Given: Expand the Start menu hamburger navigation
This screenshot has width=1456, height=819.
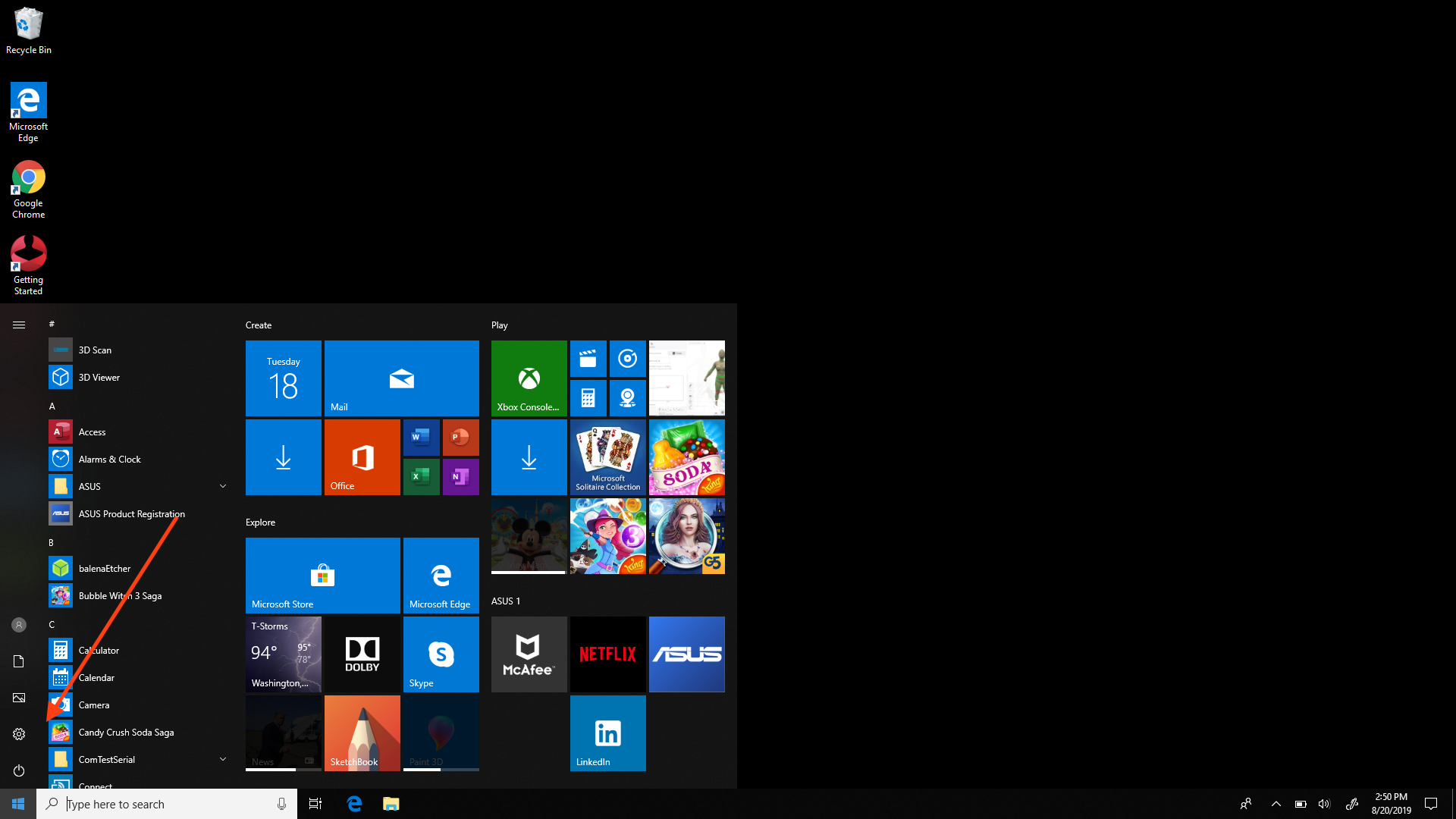Looking at the screenshot, I should (x=19, y=325).
